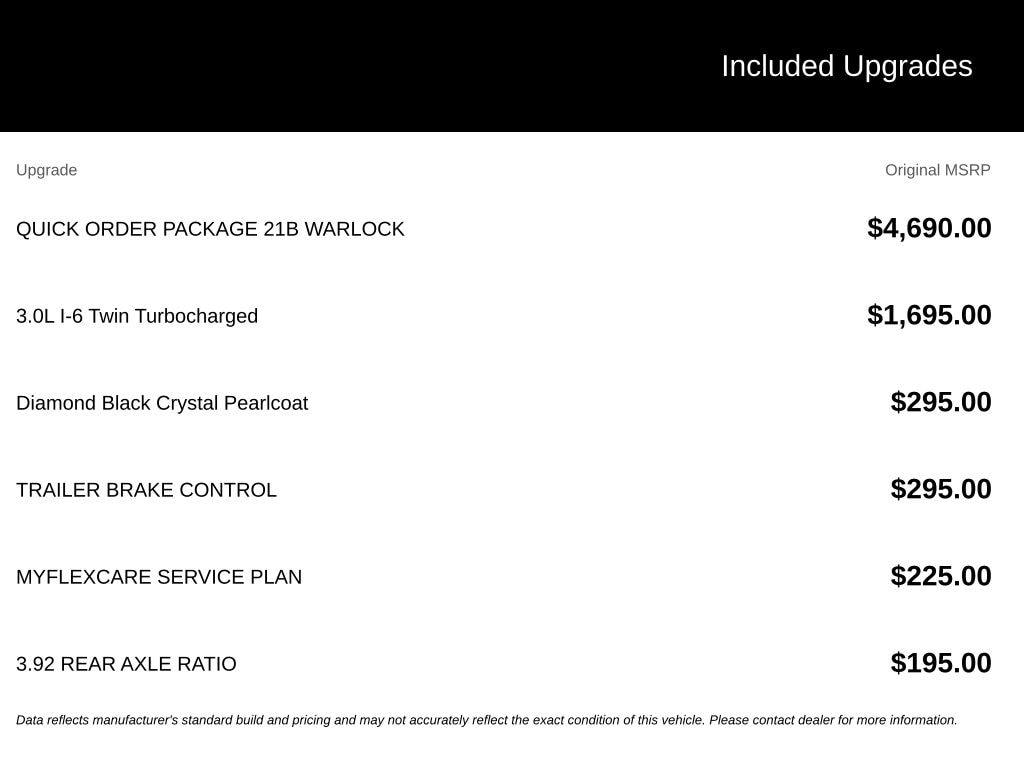Click the Included Upgrades heading

846,66
